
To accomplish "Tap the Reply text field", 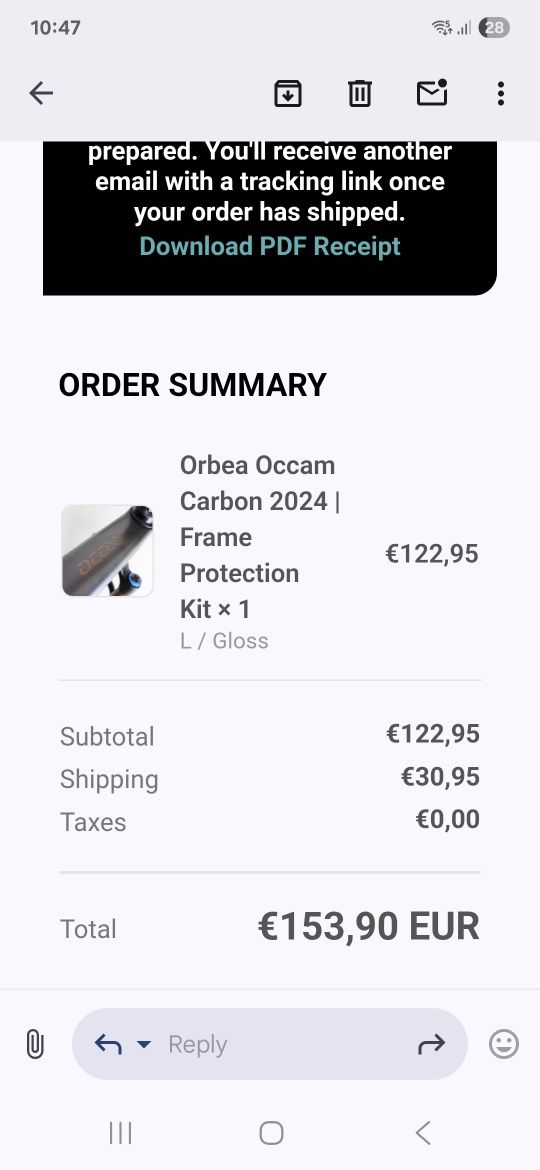I will 270,1044.
